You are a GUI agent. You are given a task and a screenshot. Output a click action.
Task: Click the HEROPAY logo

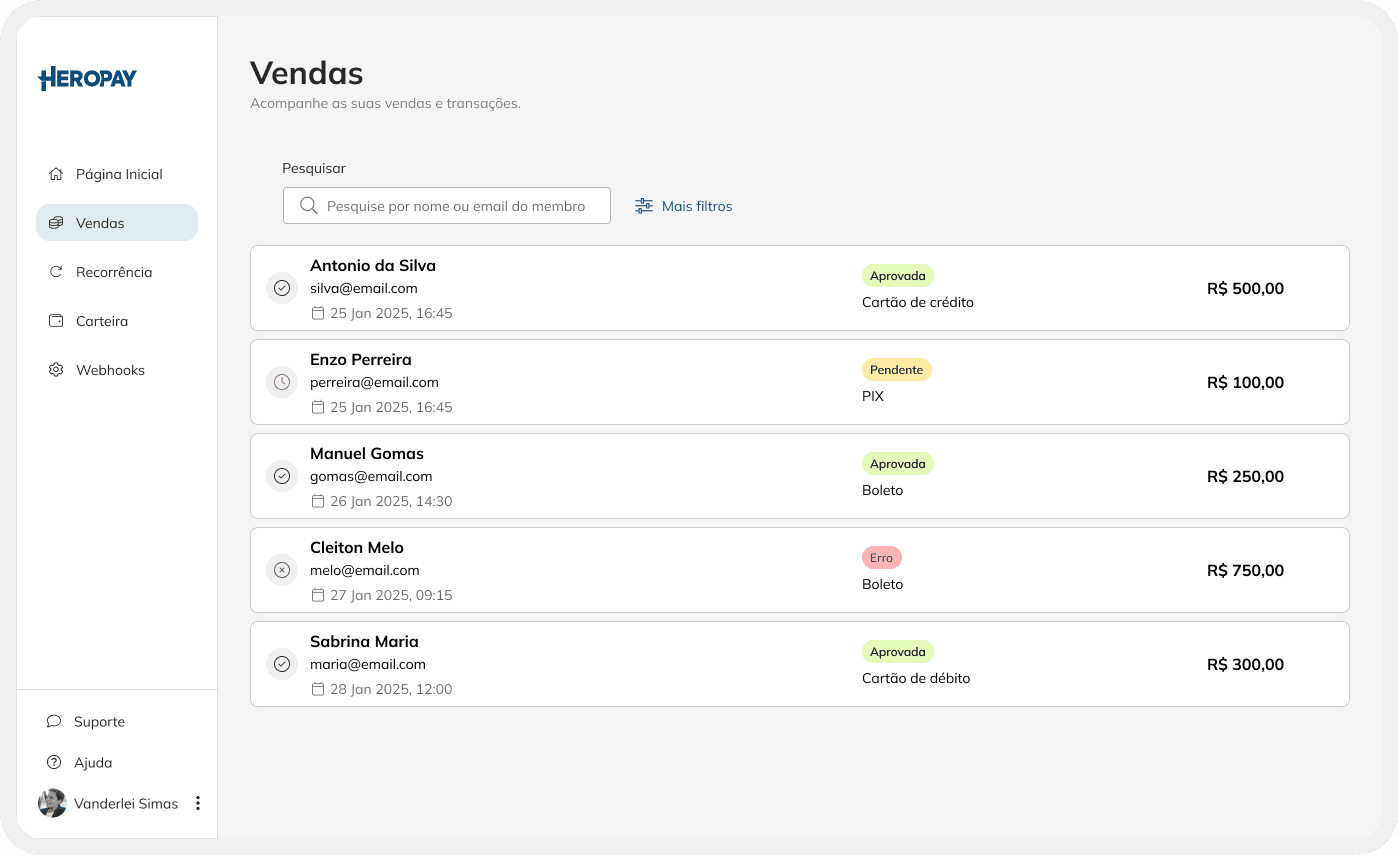coord(87,78)
